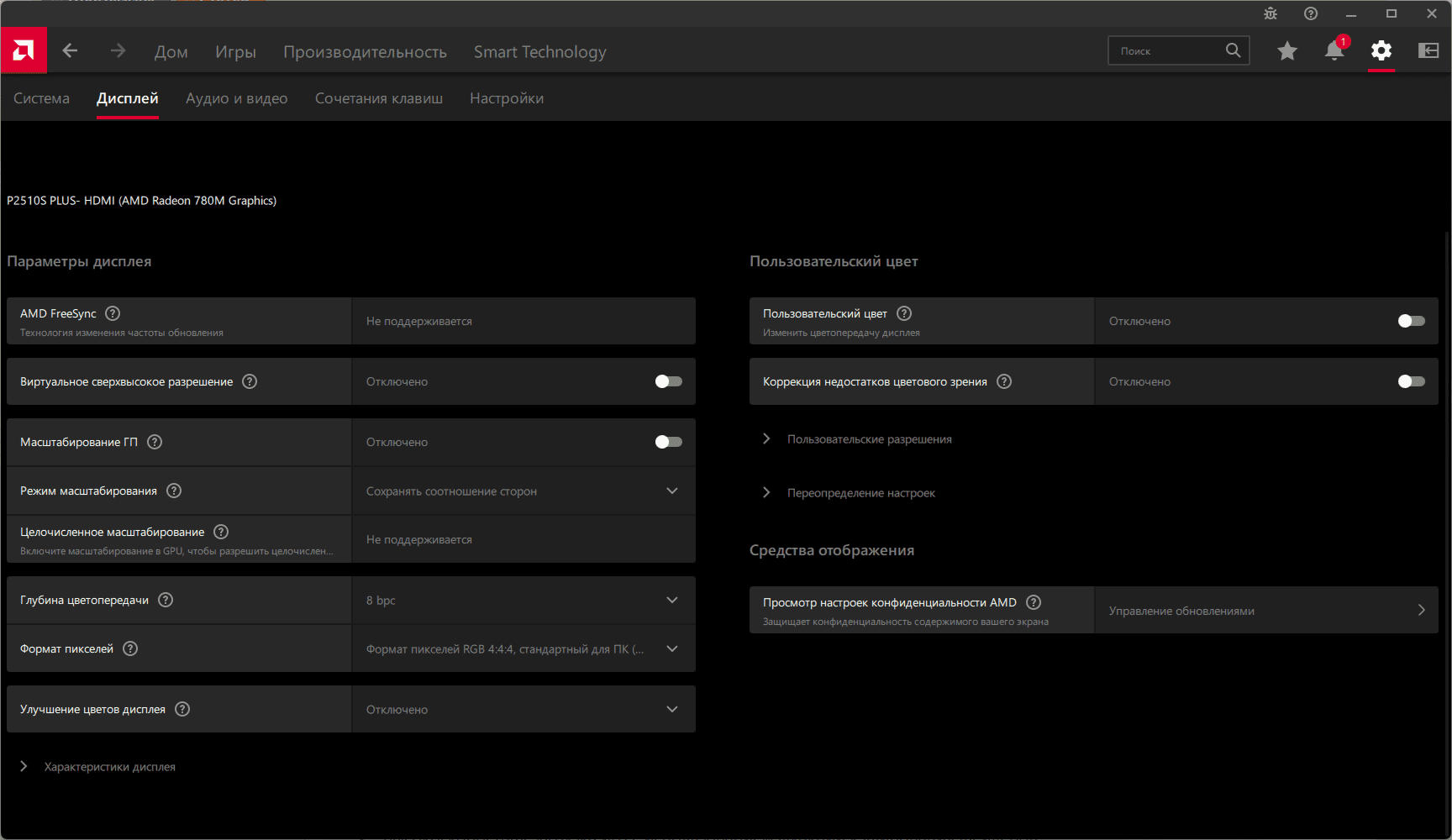Image resolution: width=1452 pixels, height=840 pixels.
Task: Switch to Аудио и видео tab
Action: (236, 98)
